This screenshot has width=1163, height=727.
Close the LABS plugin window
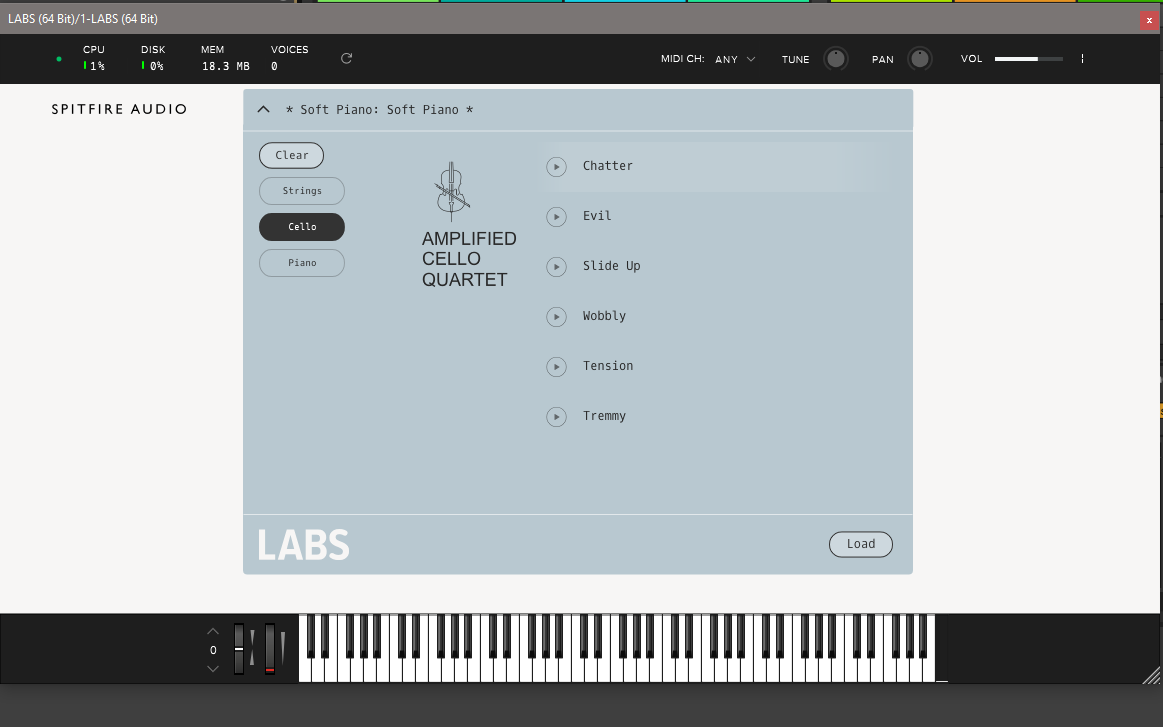point(1149,20)
